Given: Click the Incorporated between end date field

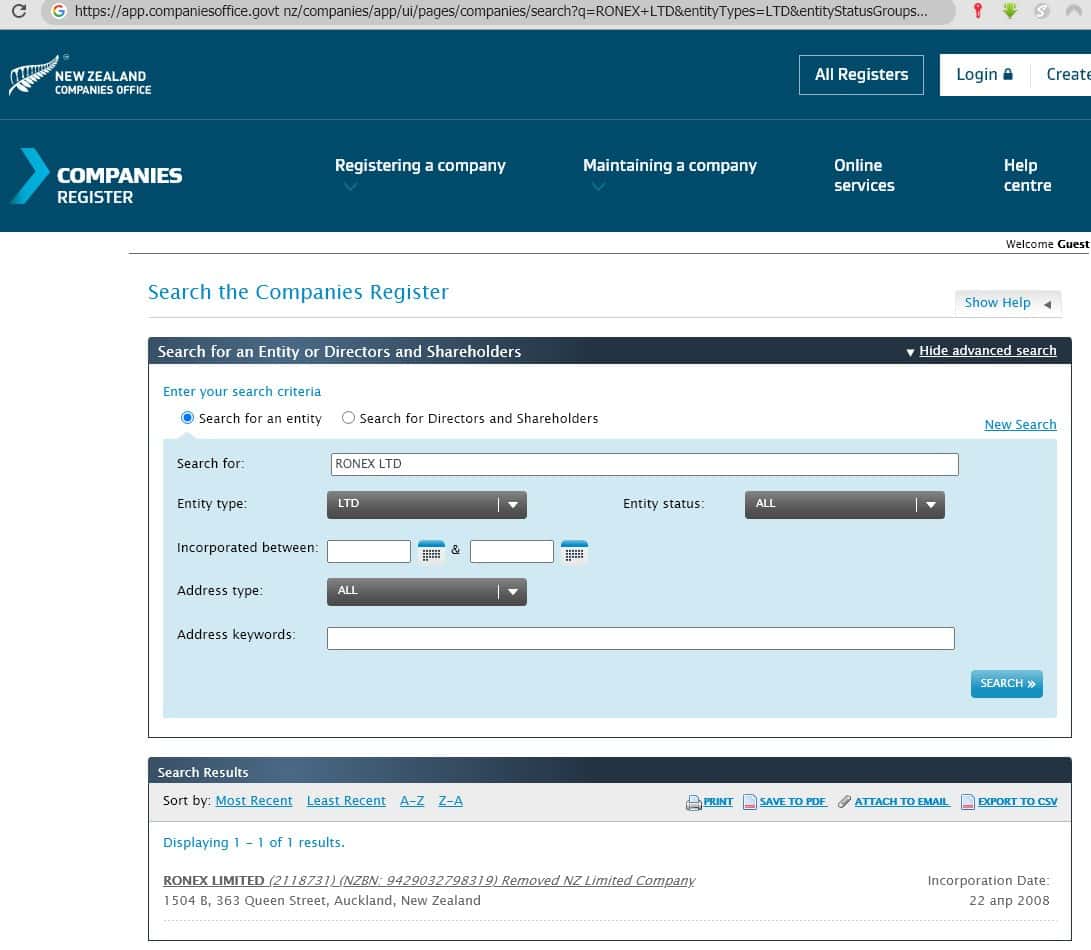Looking at the screenshot, I should [x=511, y=551].
